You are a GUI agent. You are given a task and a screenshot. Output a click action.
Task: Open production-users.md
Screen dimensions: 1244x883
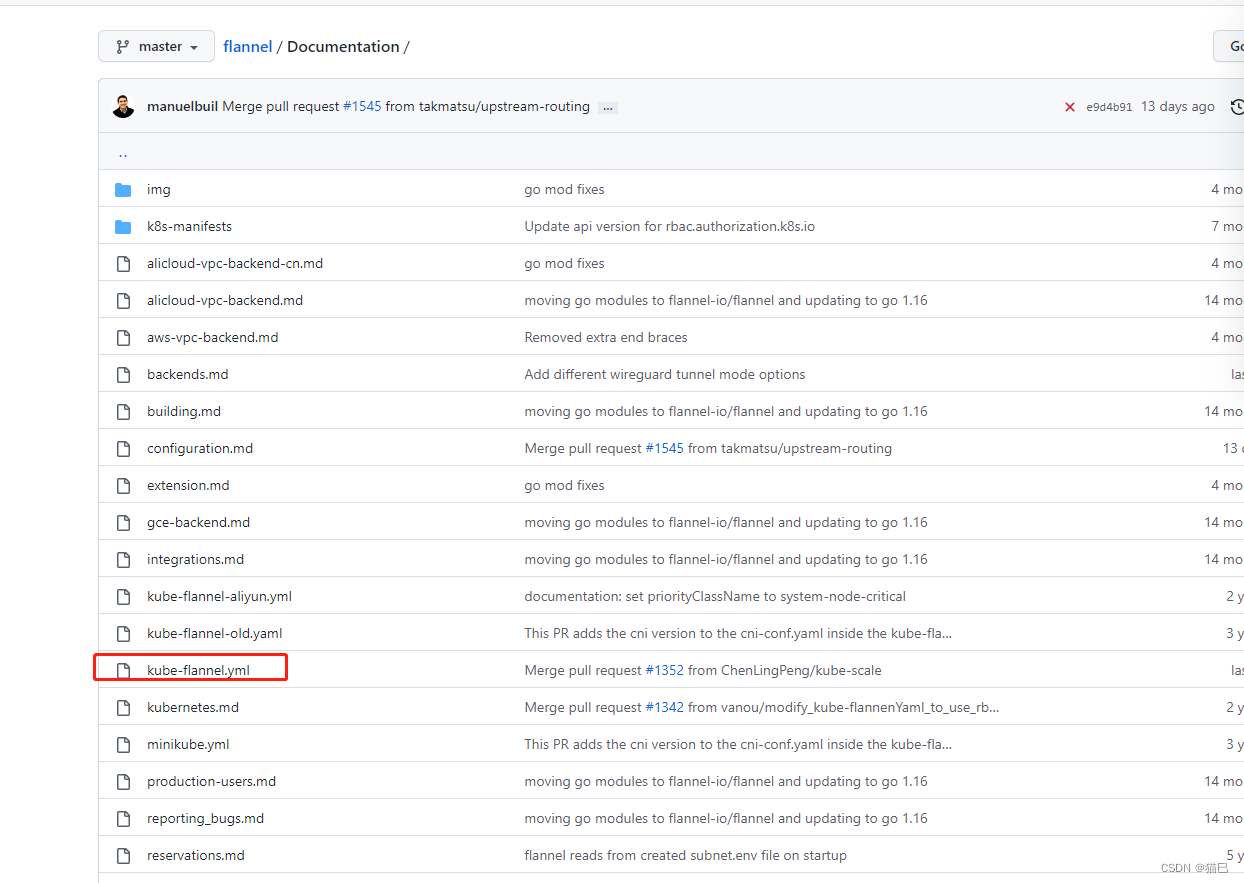click(211, 781)
